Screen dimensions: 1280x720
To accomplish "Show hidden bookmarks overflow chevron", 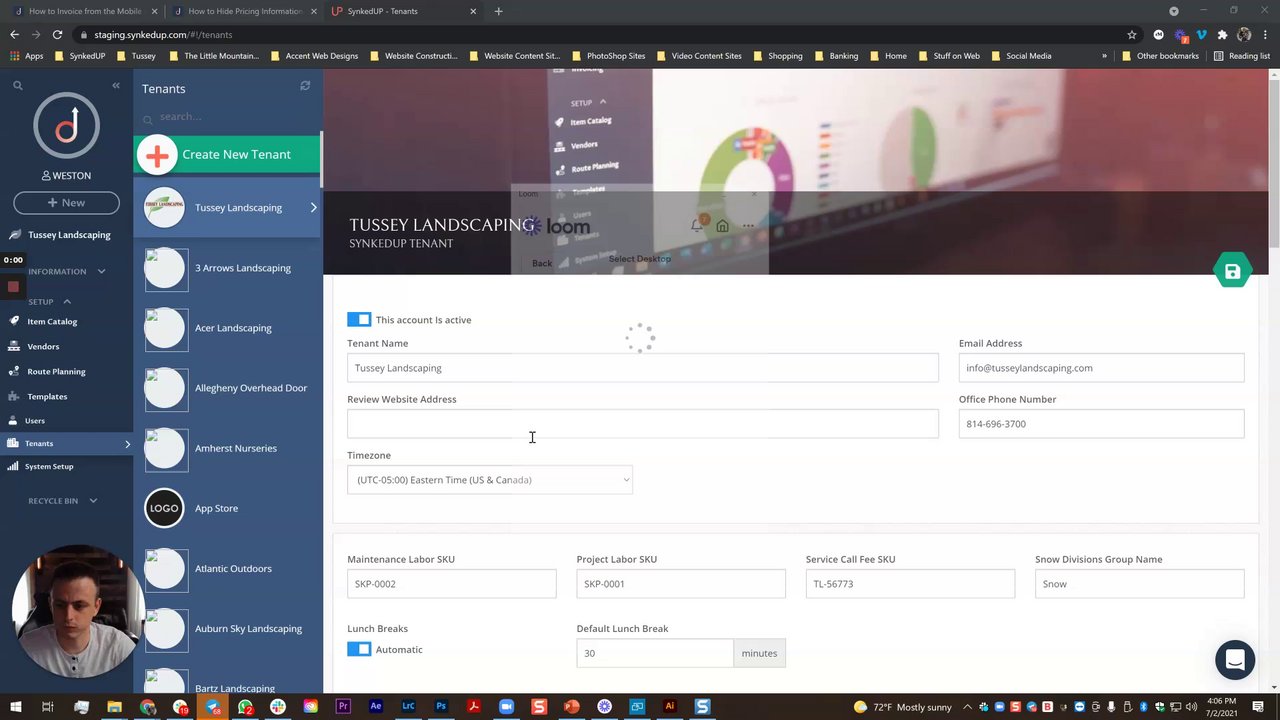I will tap(1104, 56).
